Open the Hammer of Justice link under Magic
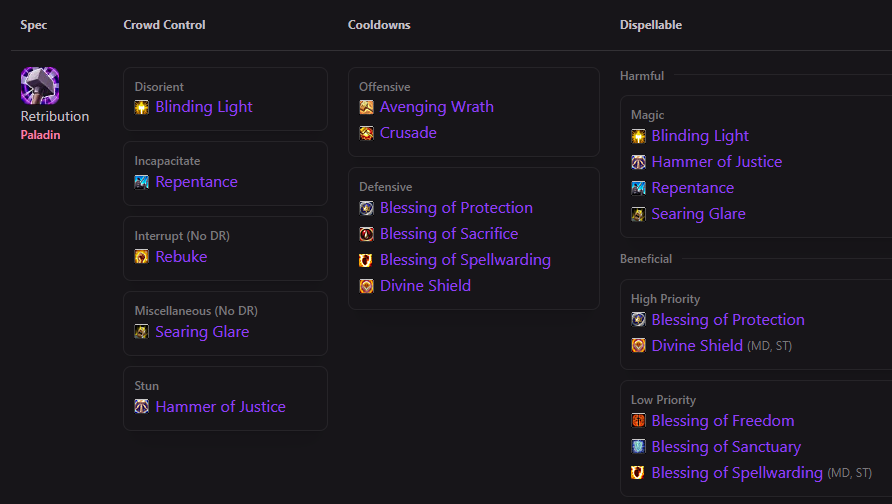Image resolution: width=892 pixels, height=504 pixels. [716, 162]
